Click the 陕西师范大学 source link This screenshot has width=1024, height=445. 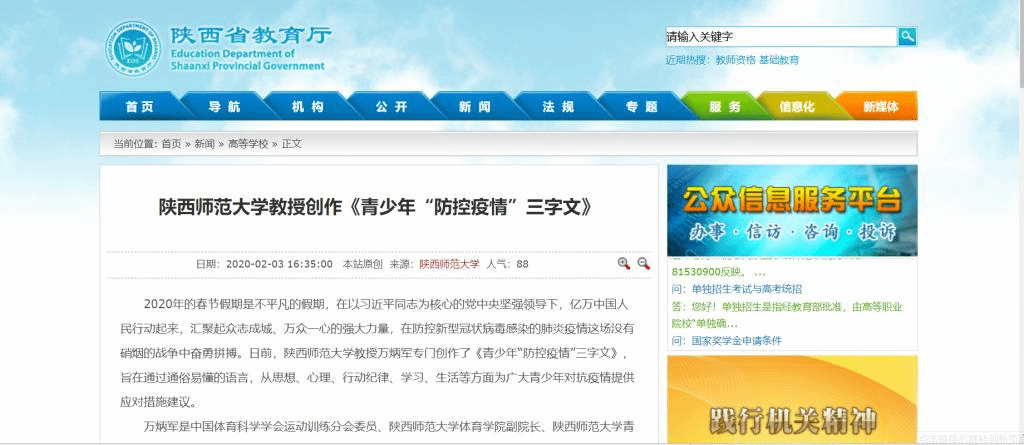449,264
